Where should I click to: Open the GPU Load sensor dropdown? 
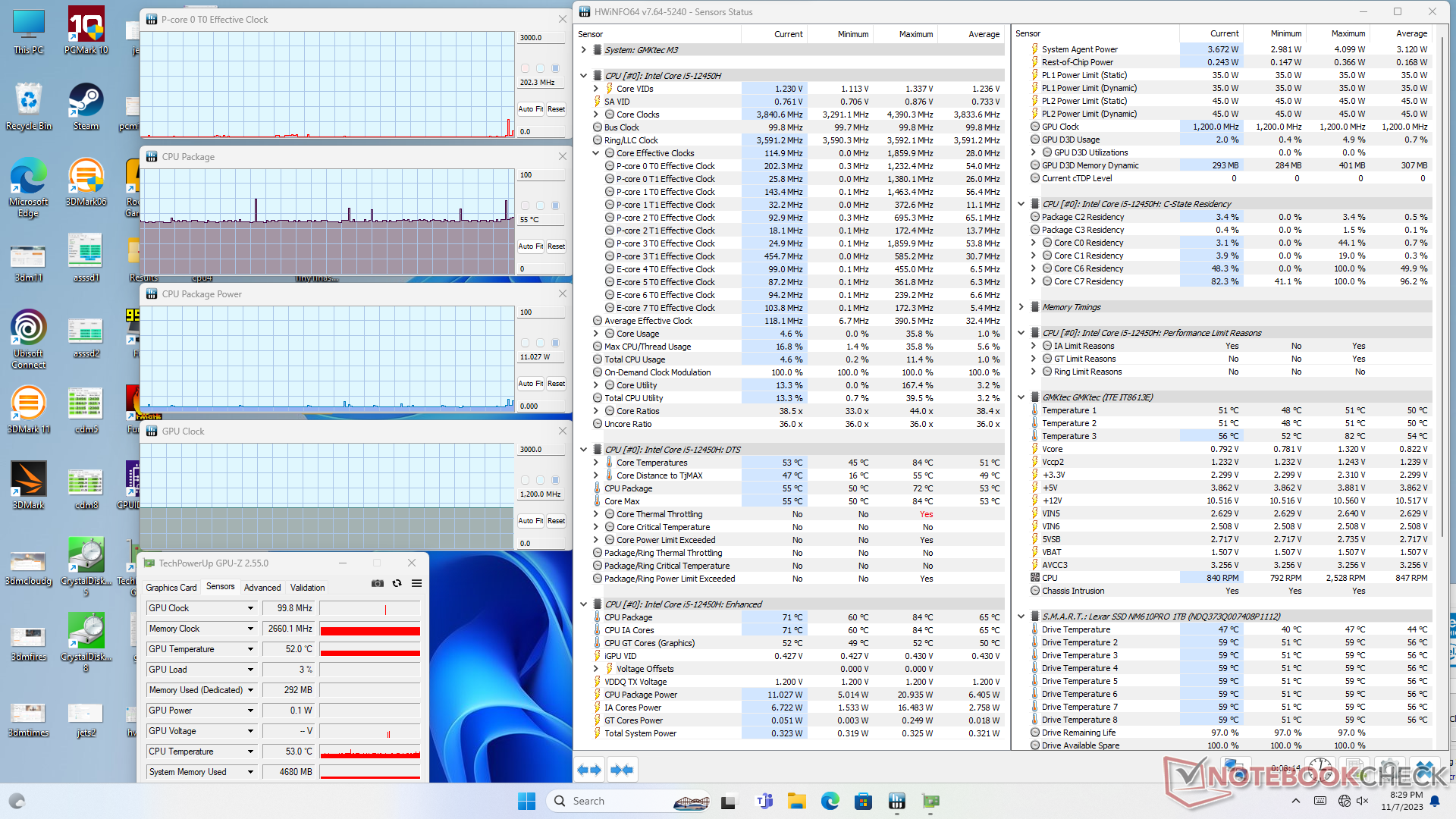tap(250, 670)
